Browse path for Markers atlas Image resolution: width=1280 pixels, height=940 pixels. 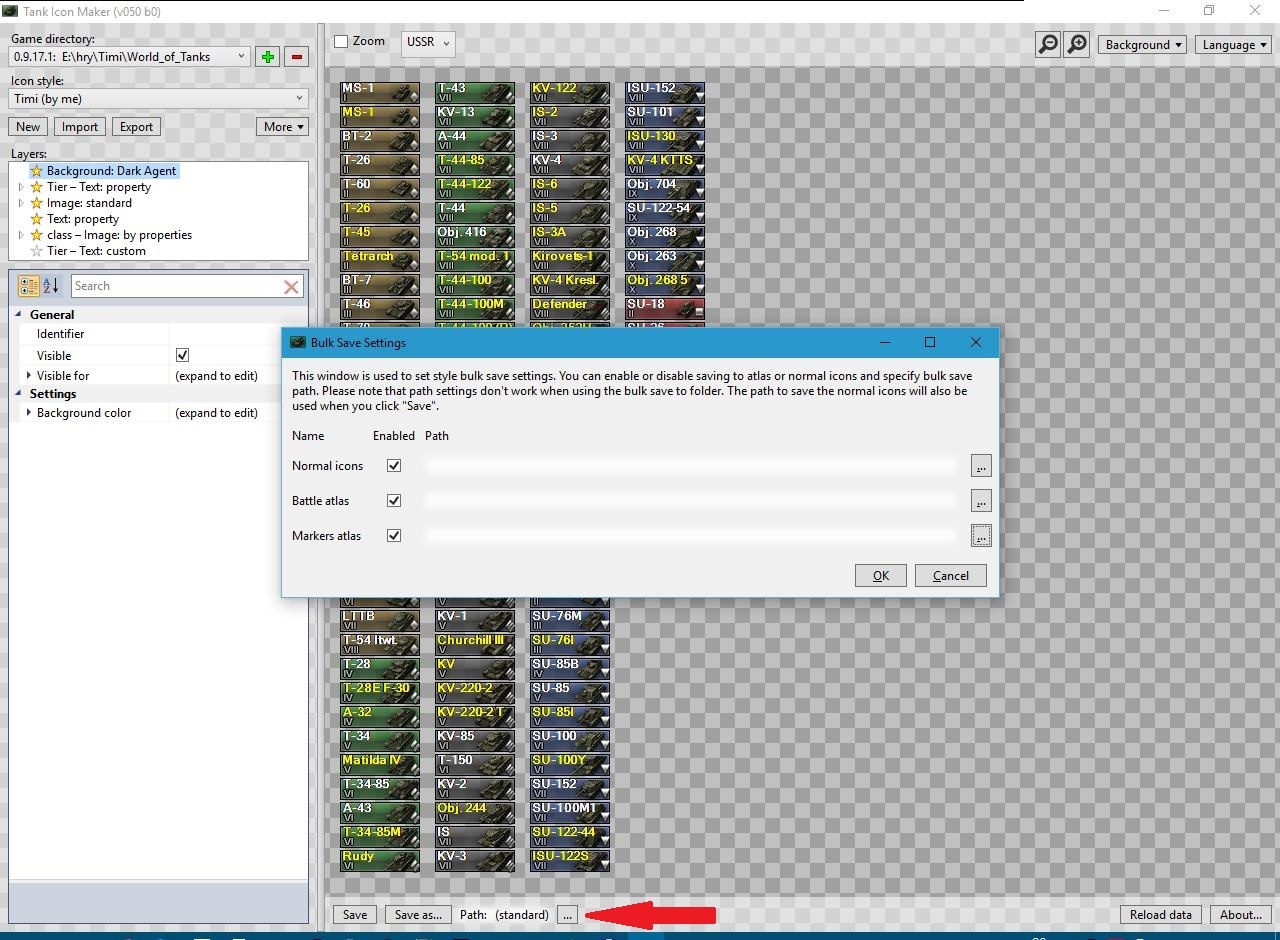pyautogui.click(x=981, y=536)
